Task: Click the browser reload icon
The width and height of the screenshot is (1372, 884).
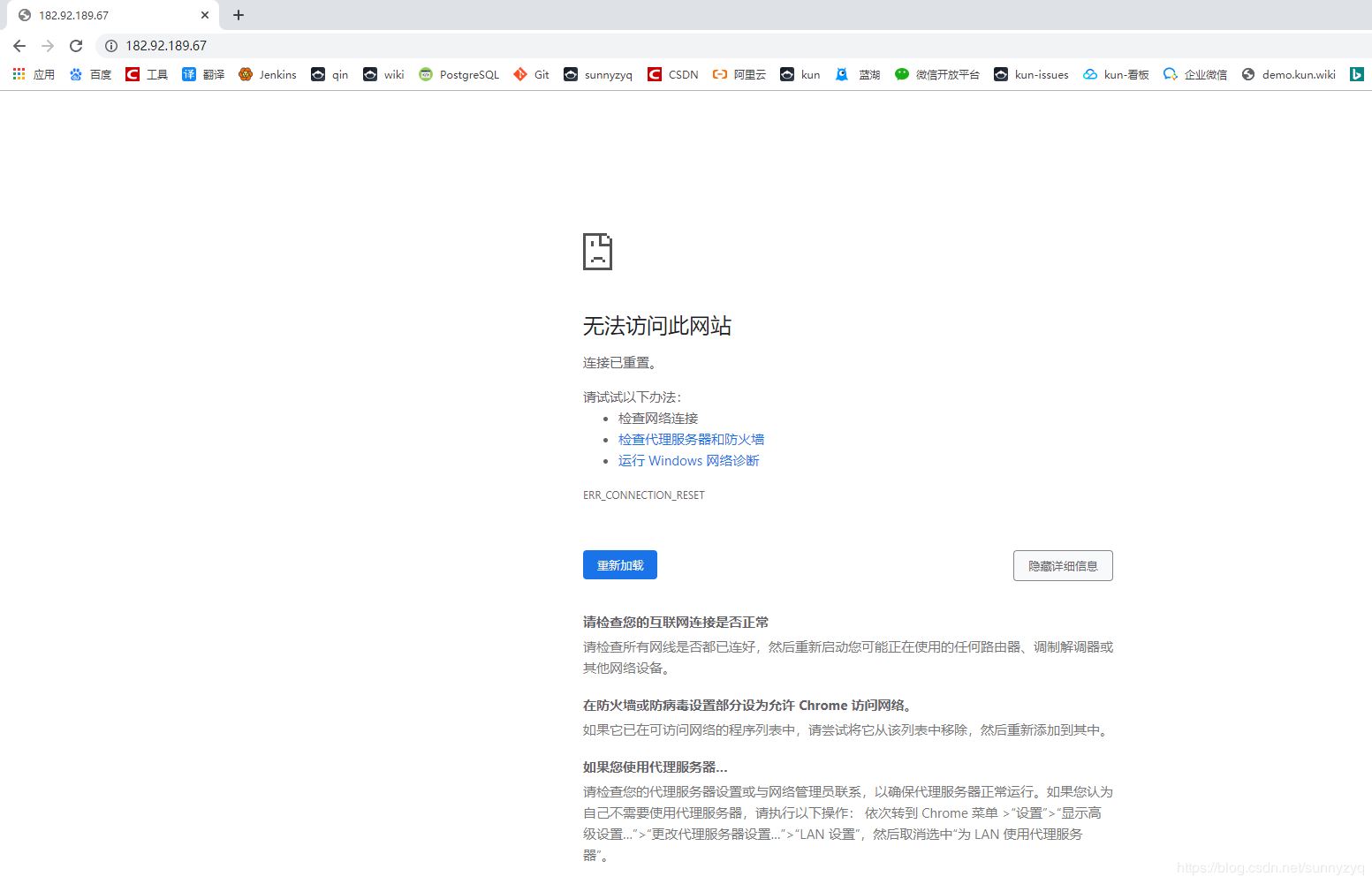Action: (76, 45)
